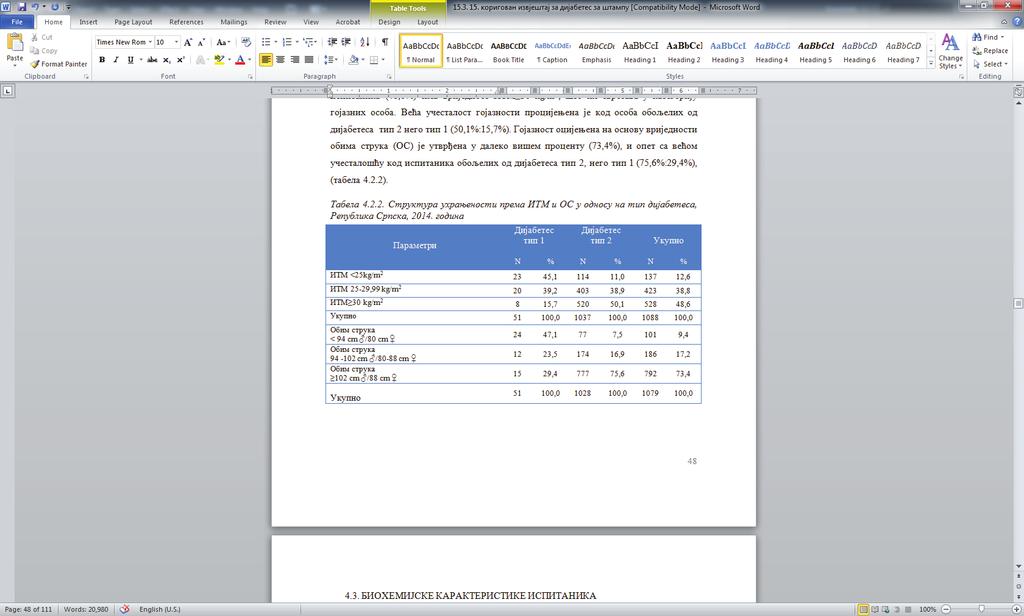Expand the Styles gallery More arrow
1024x616 pixels.
click(x=931, y=63)
